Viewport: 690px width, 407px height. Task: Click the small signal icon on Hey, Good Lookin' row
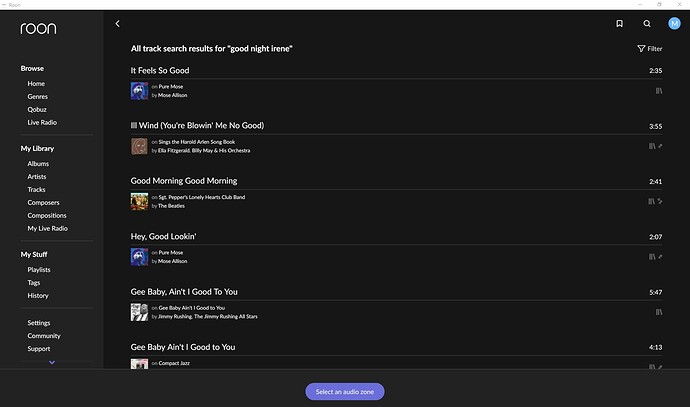click(660, 257)
